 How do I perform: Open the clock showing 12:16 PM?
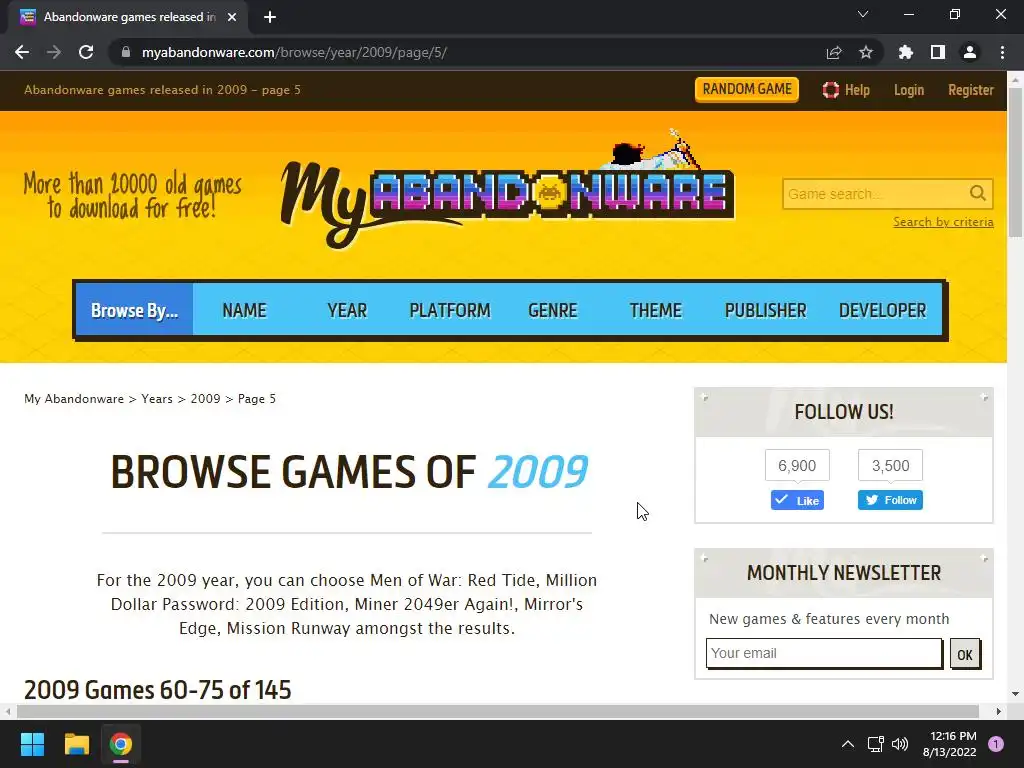(950, 744)
